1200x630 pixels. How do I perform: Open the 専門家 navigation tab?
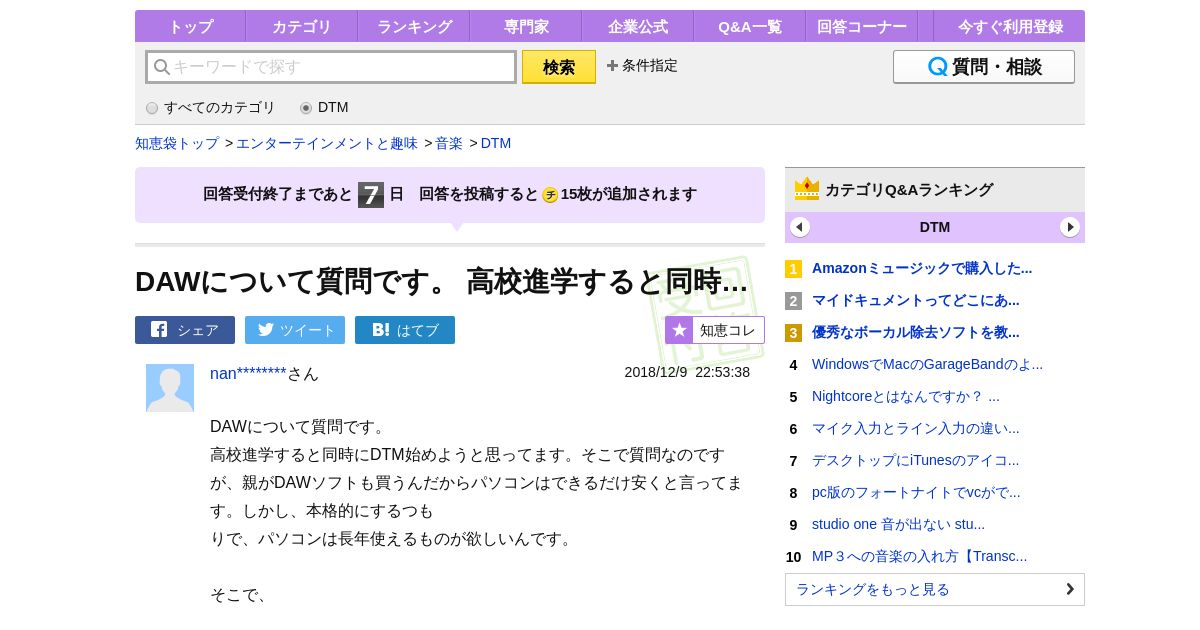pos(525,26)
